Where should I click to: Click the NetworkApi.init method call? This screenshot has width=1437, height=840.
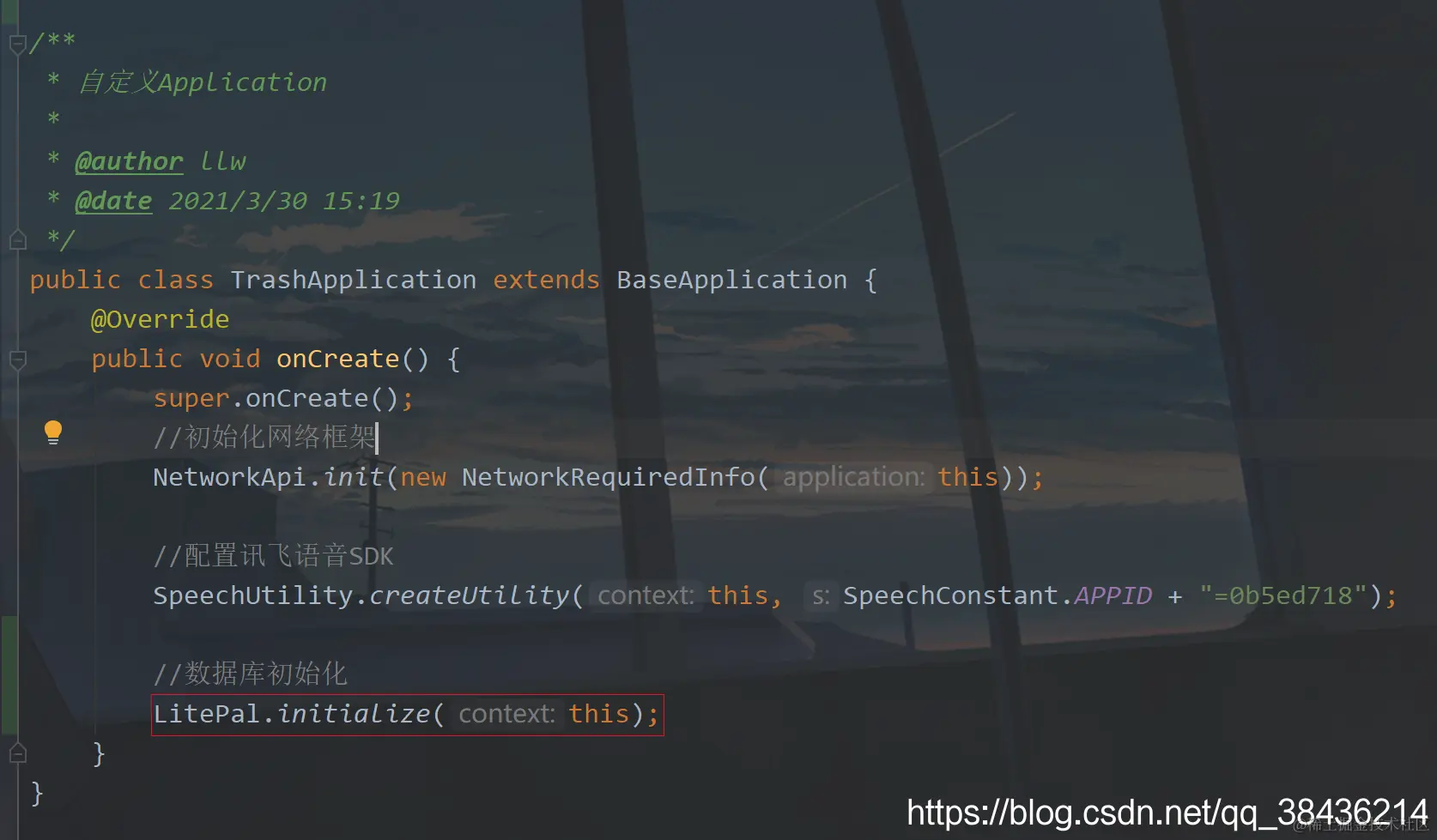tap(268, 477)
